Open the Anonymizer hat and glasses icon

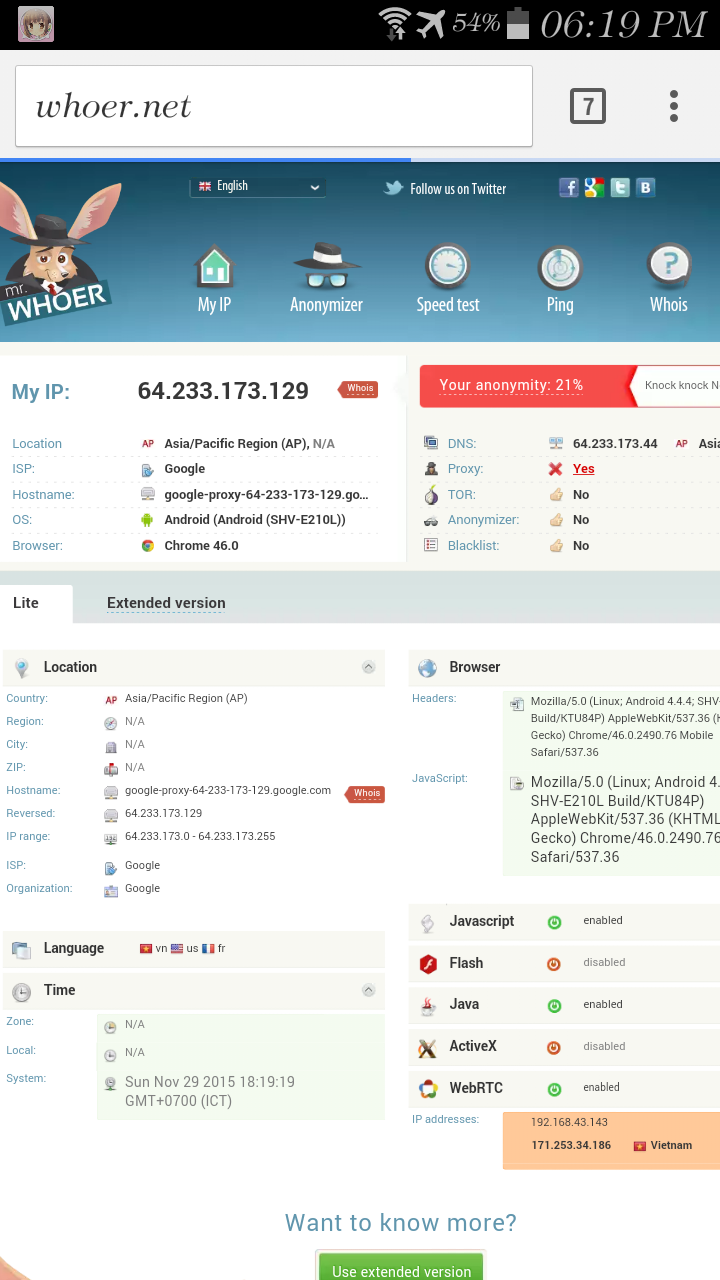point(326,267)
